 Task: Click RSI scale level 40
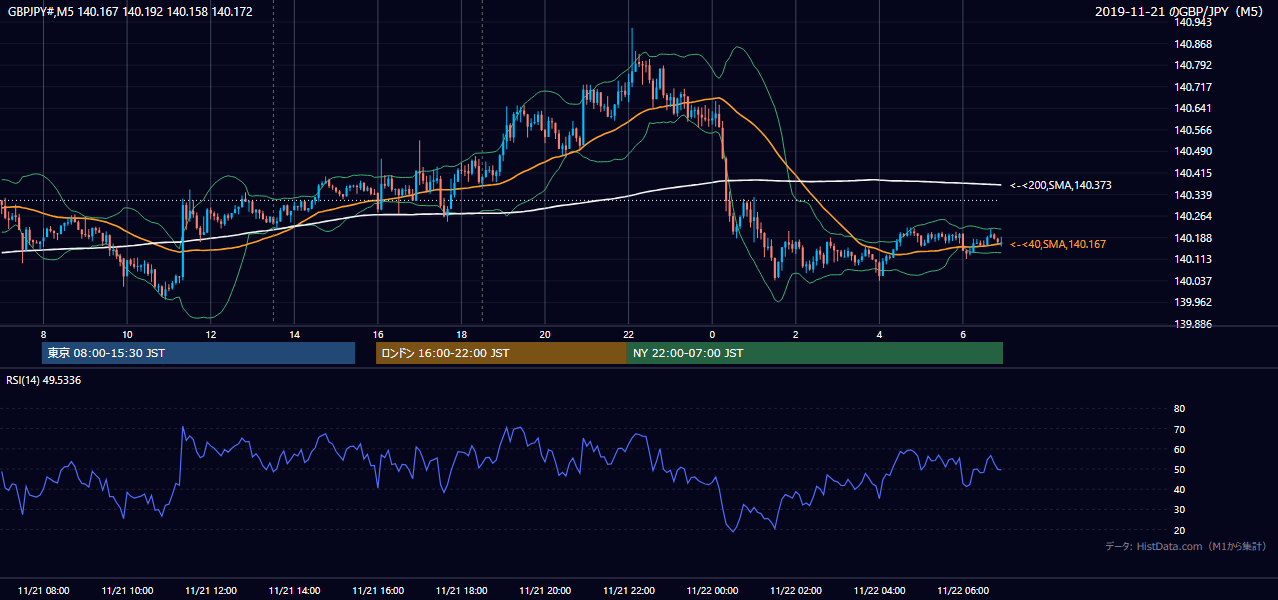(x=1179, y=489)
